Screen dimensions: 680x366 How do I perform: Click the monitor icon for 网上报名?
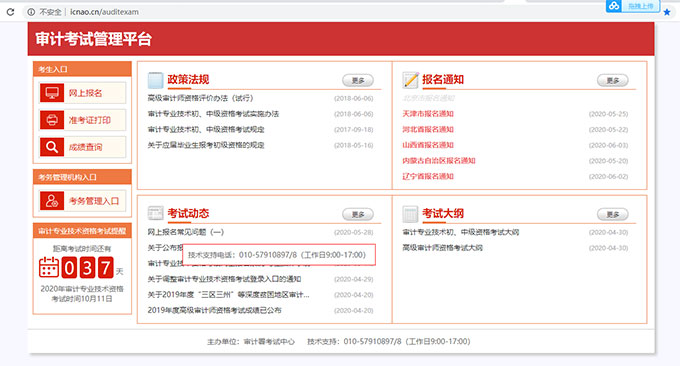pyautogui.click(x=52, y=93)
